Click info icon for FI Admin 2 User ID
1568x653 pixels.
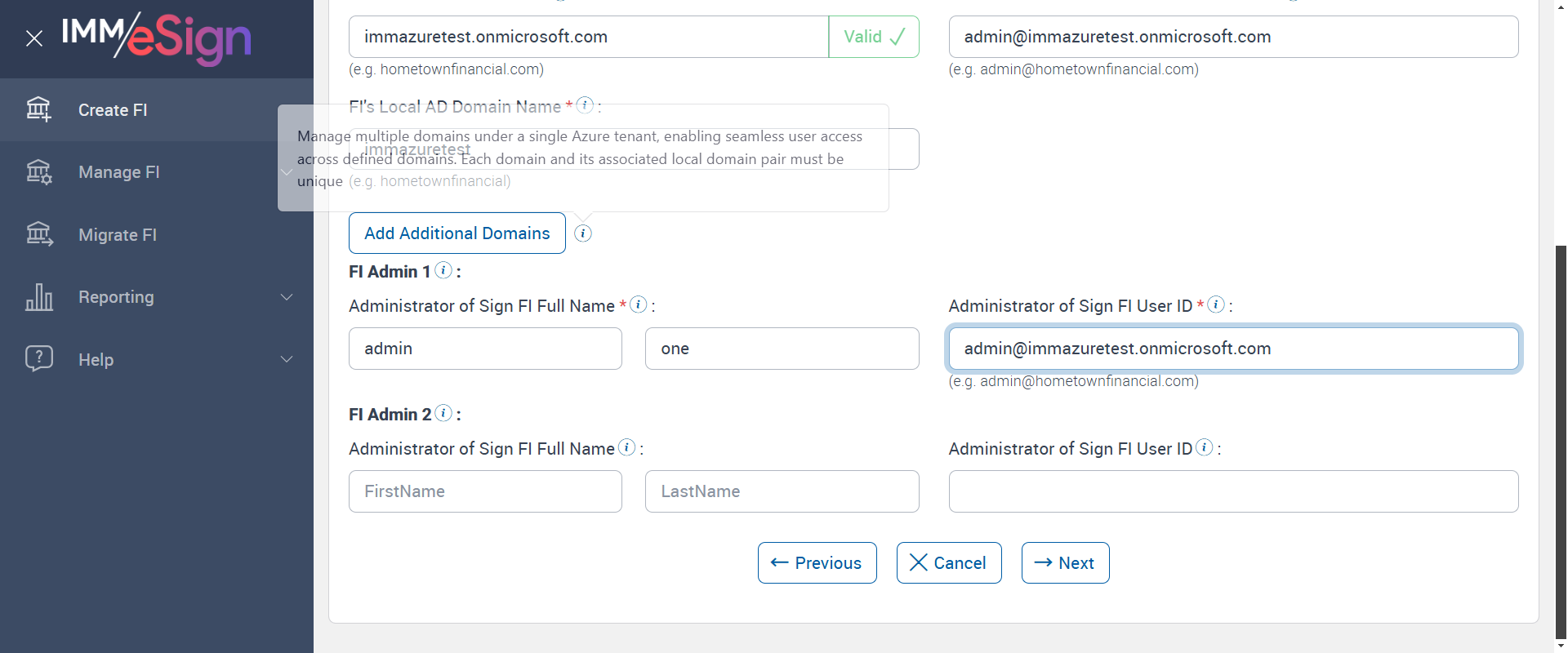click(x=1205, y=447)
